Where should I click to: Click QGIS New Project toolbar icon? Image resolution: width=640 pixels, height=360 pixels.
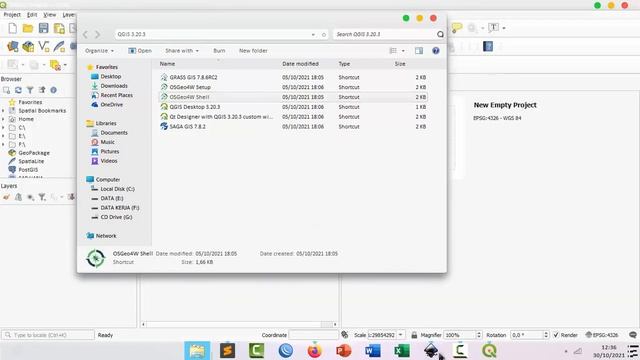(x=13, y=28)
